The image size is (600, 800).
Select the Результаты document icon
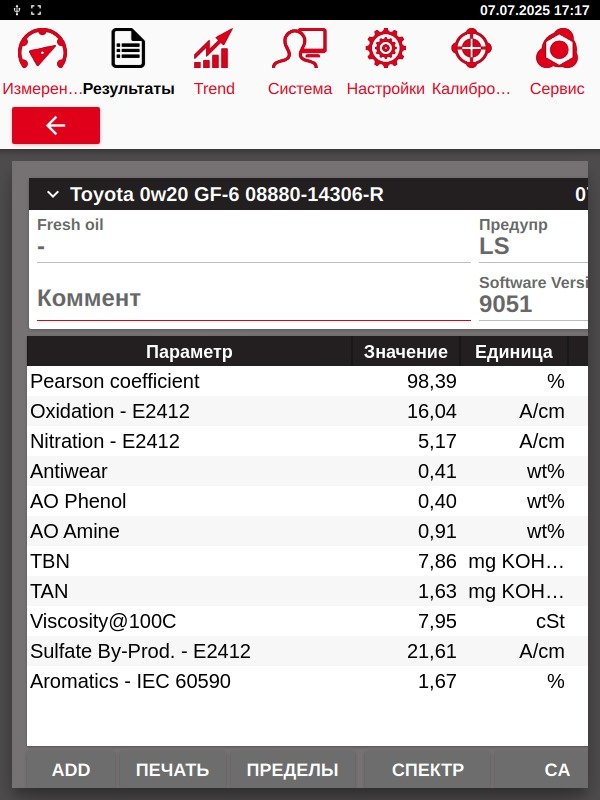tap(128, 48)
